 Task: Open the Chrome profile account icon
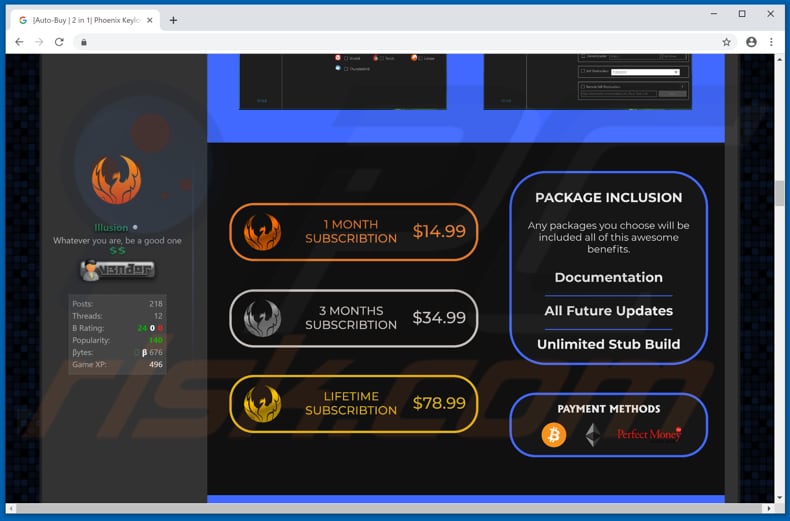(x=751, y=42)
